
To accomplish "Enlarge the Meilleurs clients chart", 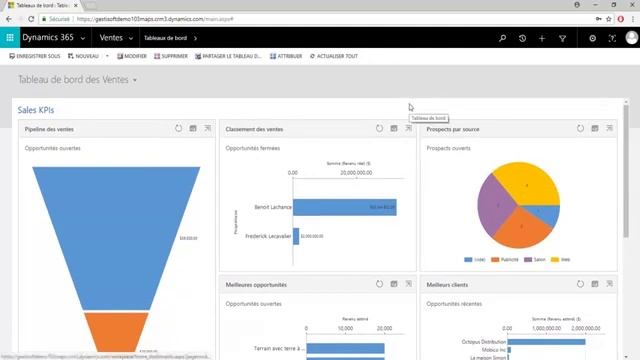I will pyautogui.click(x=609, y=284).
